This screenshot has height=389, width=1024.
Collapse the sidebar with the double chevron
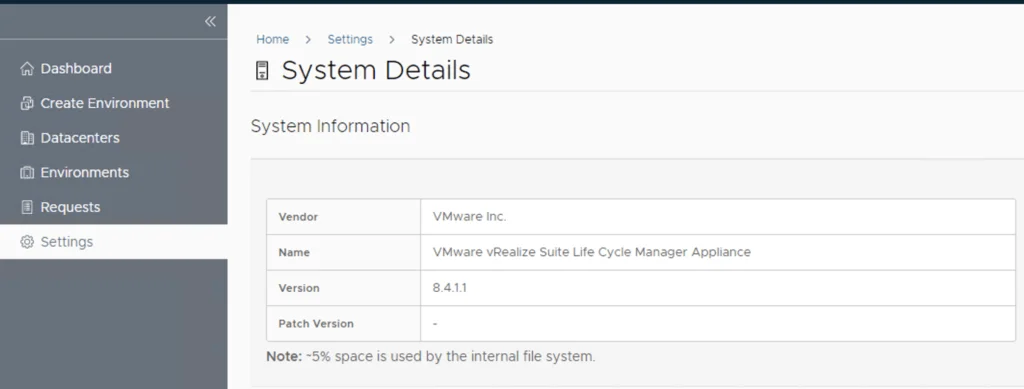click(210, 22)
